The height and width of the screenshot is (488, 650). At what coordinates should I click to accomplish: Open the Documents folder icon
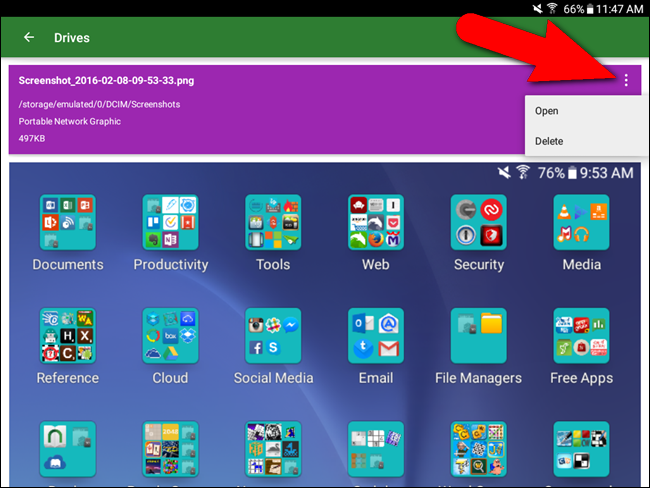(x=68, y=223)
